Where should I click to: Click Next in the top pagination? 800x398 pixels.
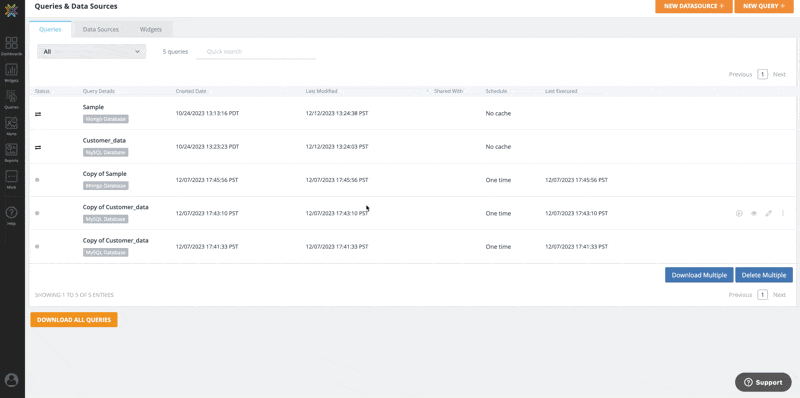[x=779, y=74]
